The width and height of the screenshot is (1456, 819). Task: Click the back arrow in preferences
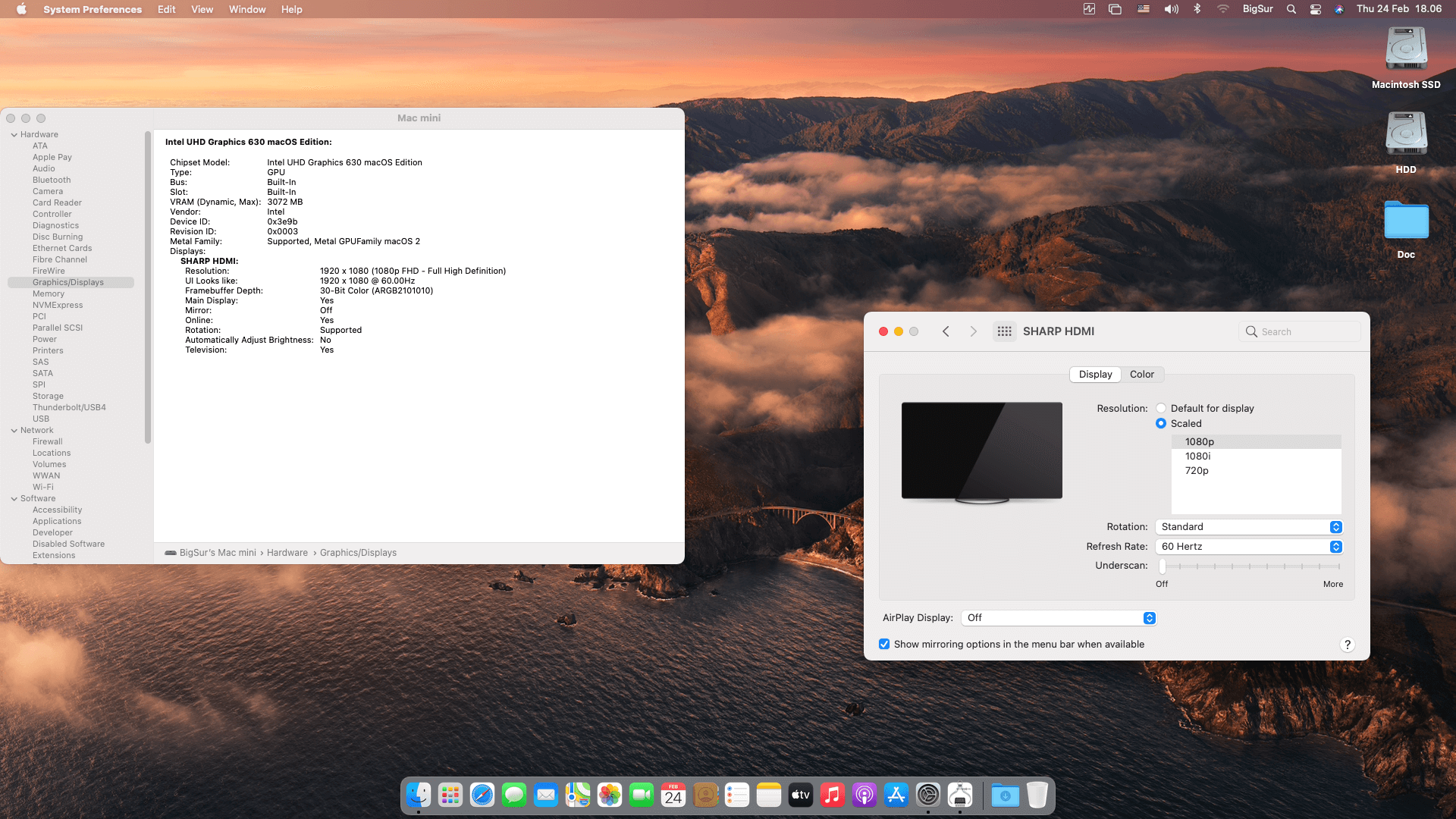pos(946,331)
